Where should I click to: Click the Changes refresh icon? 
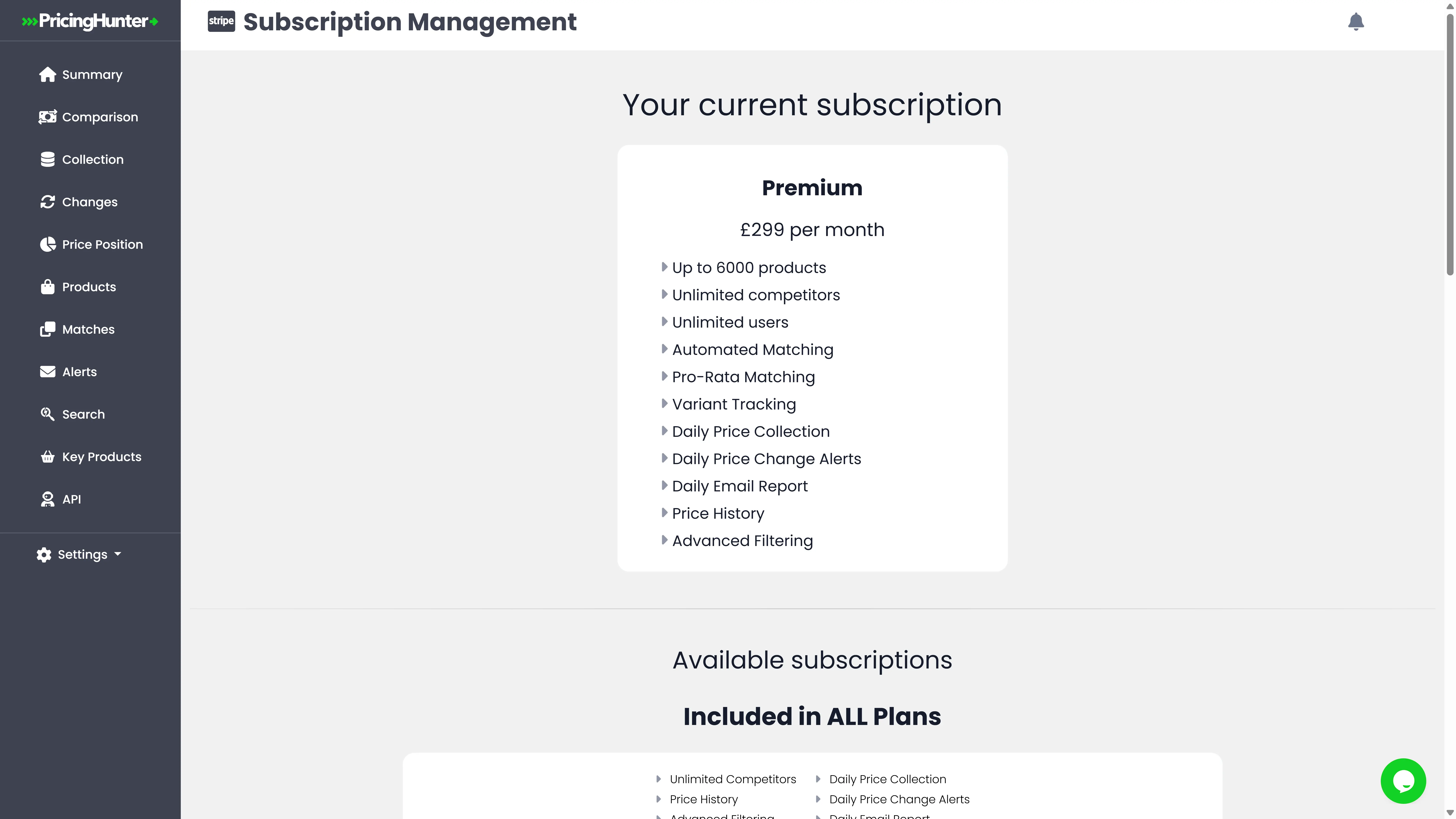click(47, 202)
